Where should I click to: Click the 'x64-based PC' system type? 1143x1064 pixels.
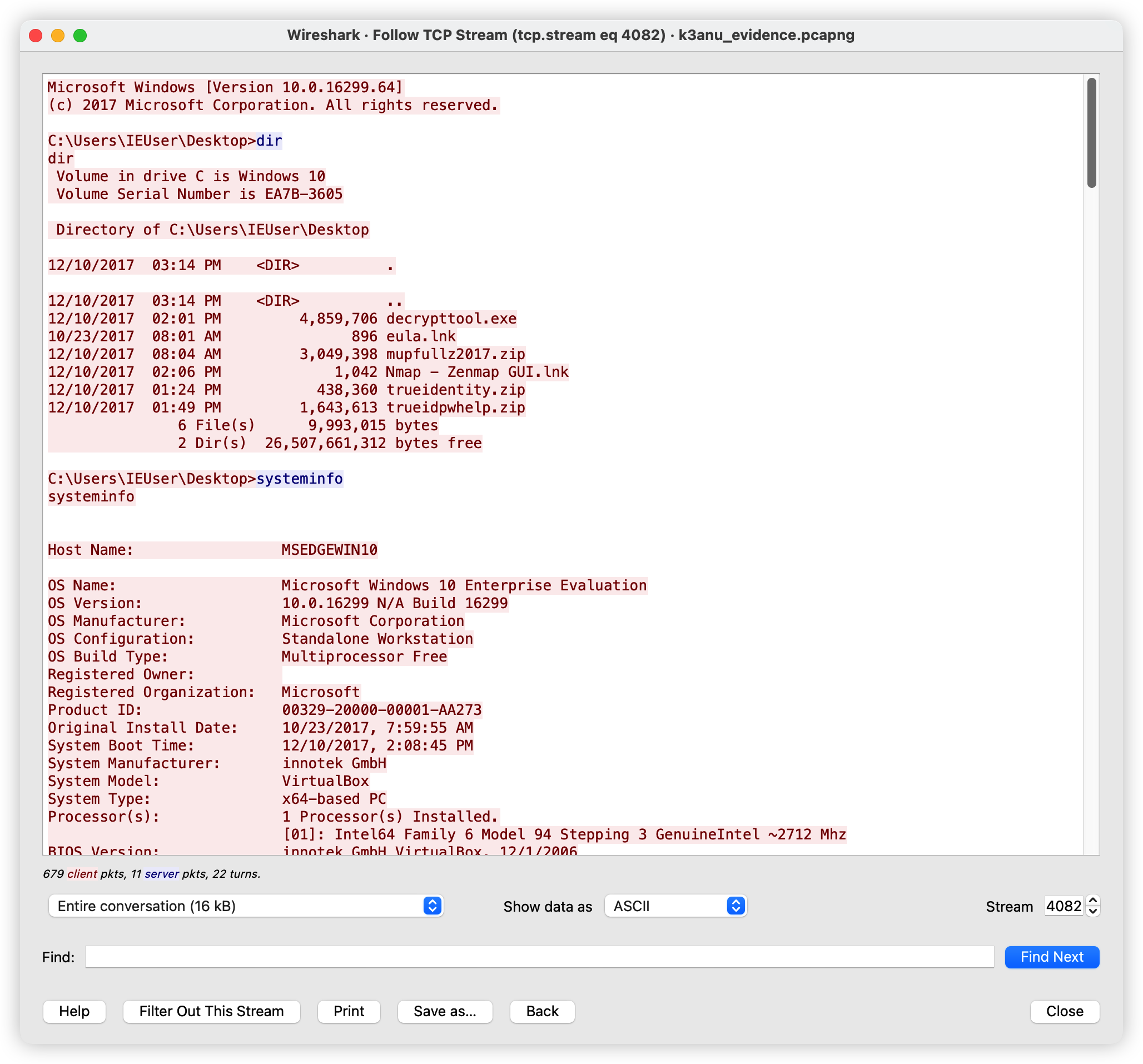pyautogui.click(x=334, y=799)
